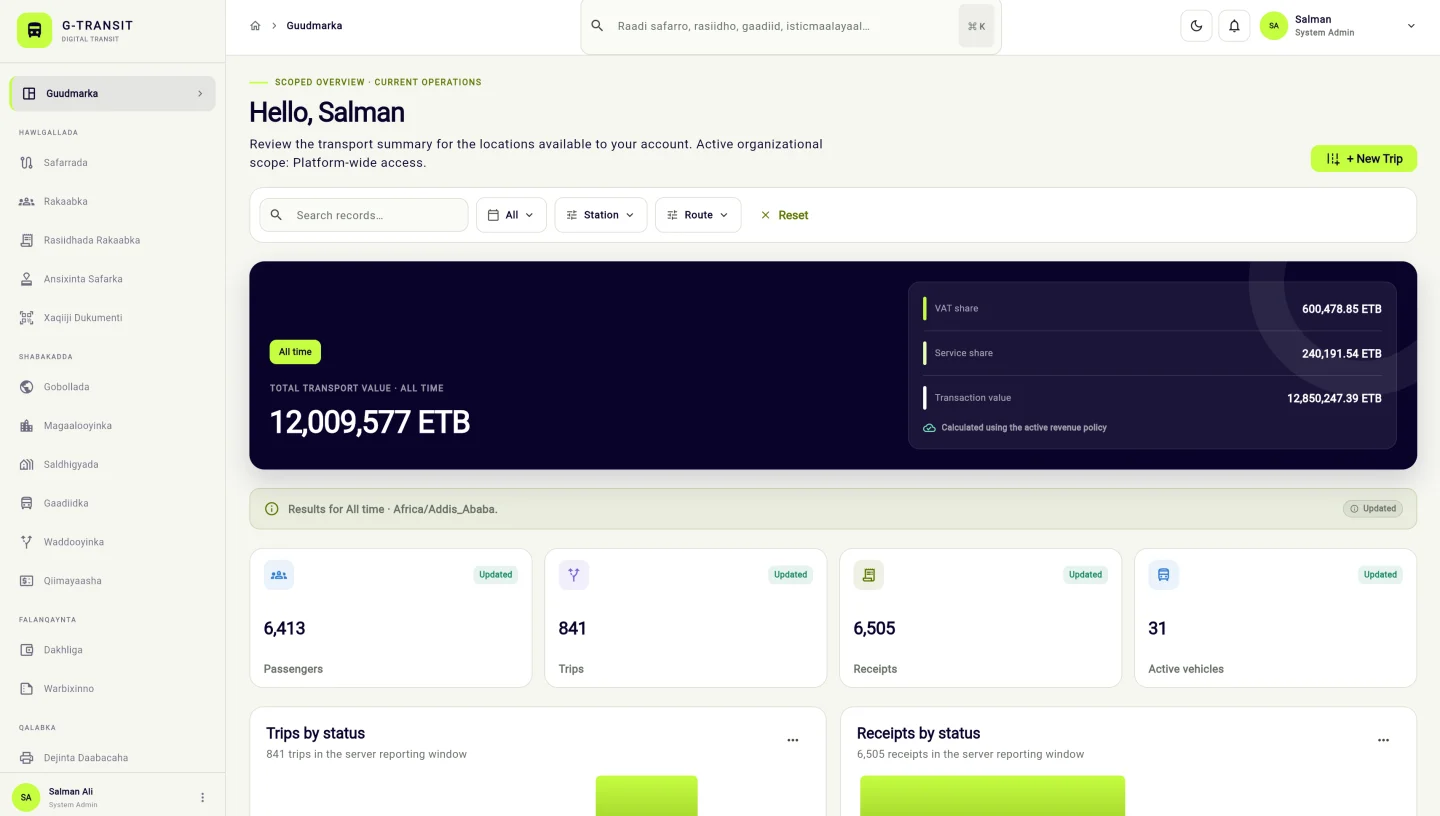Click the Qiimayaasha pricing icon
Viewport: 1440px width, 816px height.
pyautogui.click(x=27, y=581)
